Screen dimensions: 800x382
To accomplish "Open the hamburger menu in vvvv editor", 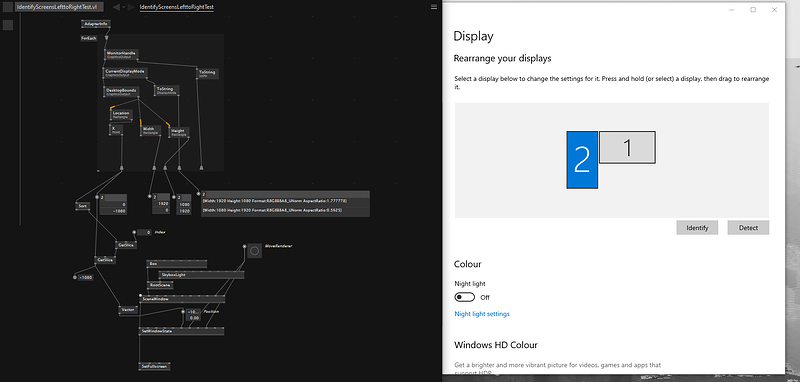I will click(x=434, y=7).
